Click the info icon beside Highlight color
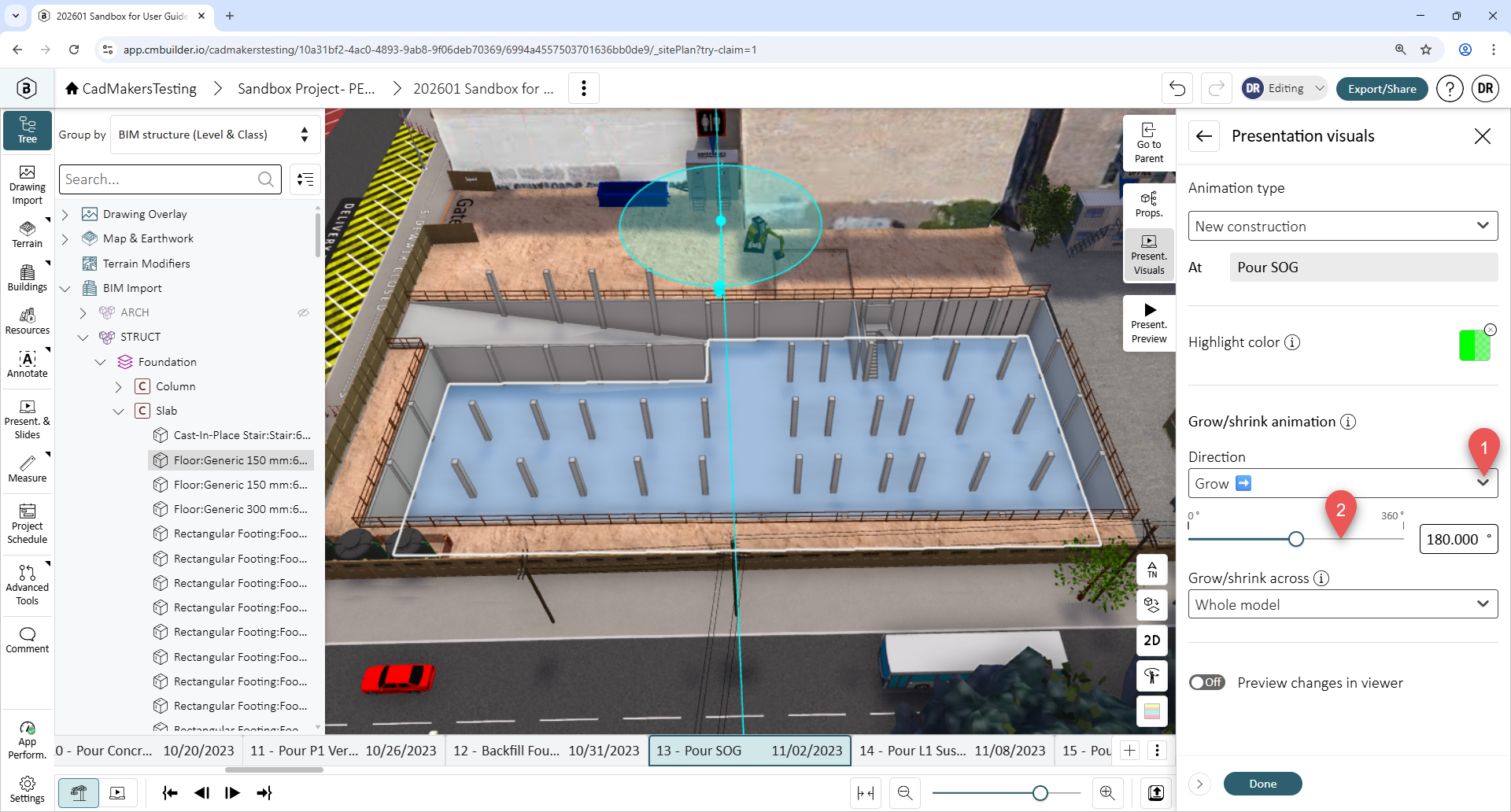 (1292, 342)
